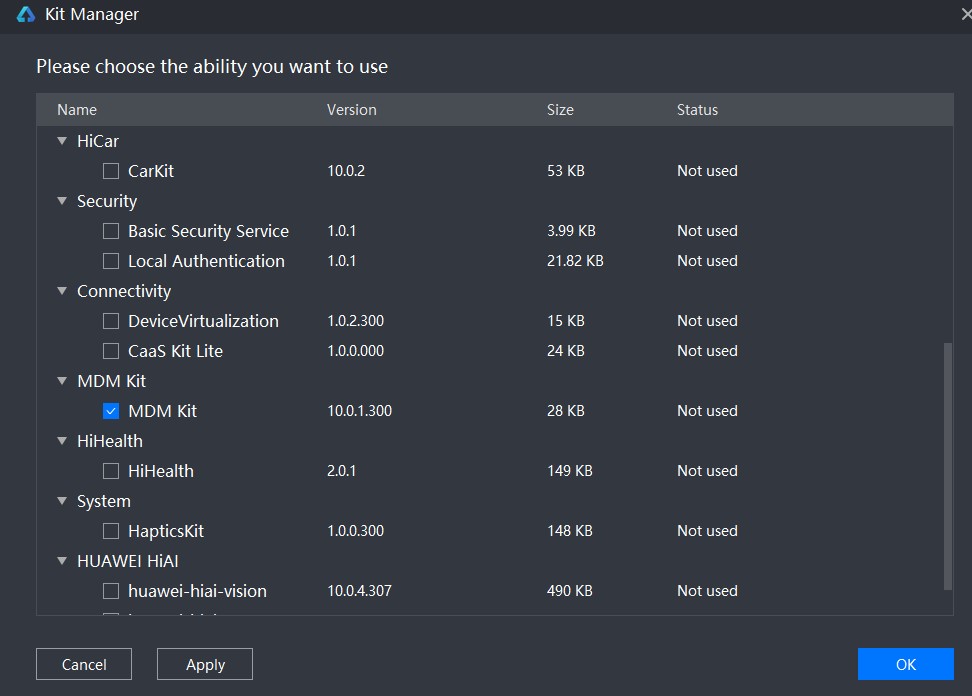The image size is (972, 696).
Task: Click the 148 KB size value
Action: tap(570, 531)
